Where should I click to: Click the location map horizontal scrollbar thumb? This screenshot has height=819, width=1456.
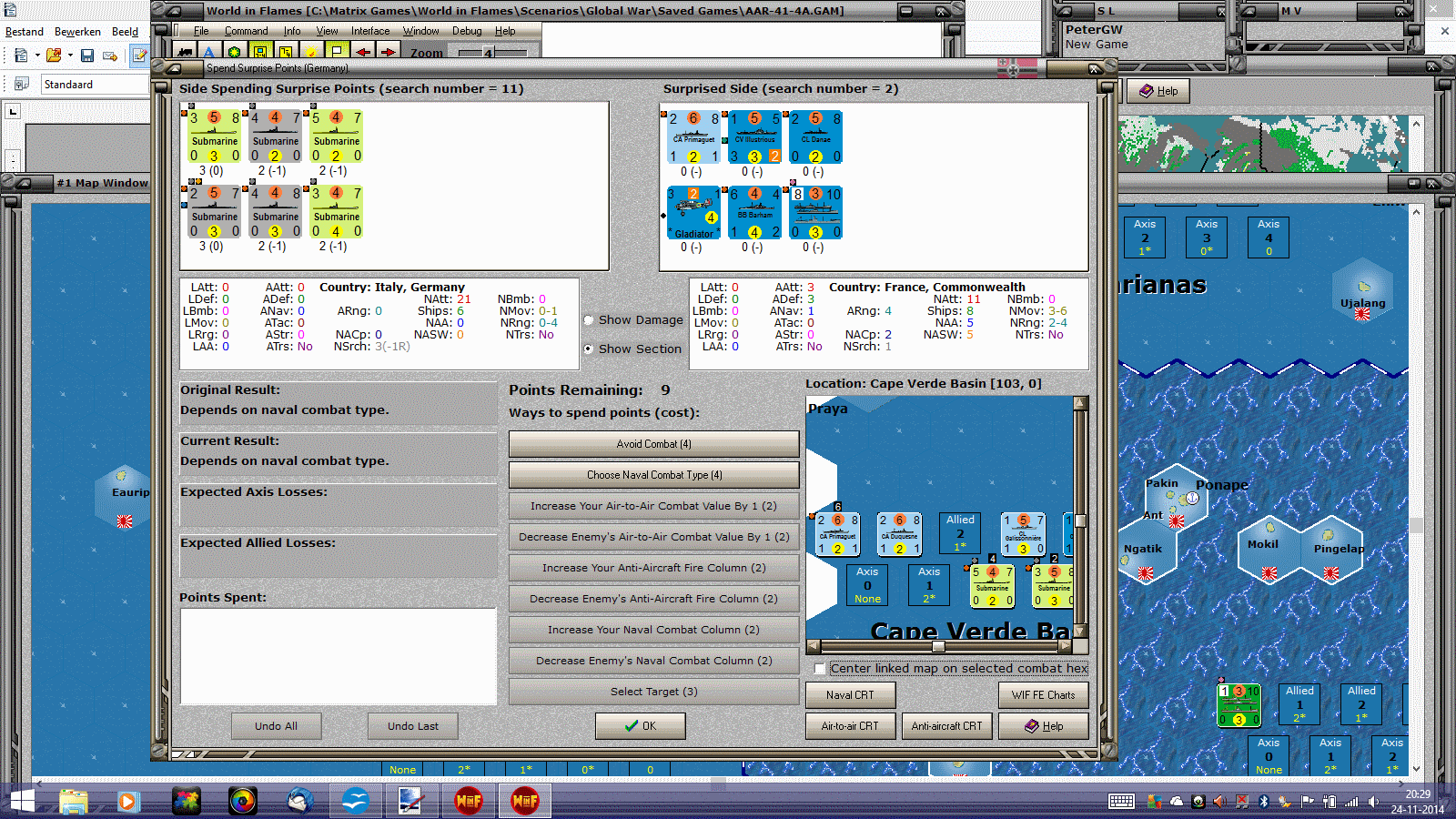938,647
